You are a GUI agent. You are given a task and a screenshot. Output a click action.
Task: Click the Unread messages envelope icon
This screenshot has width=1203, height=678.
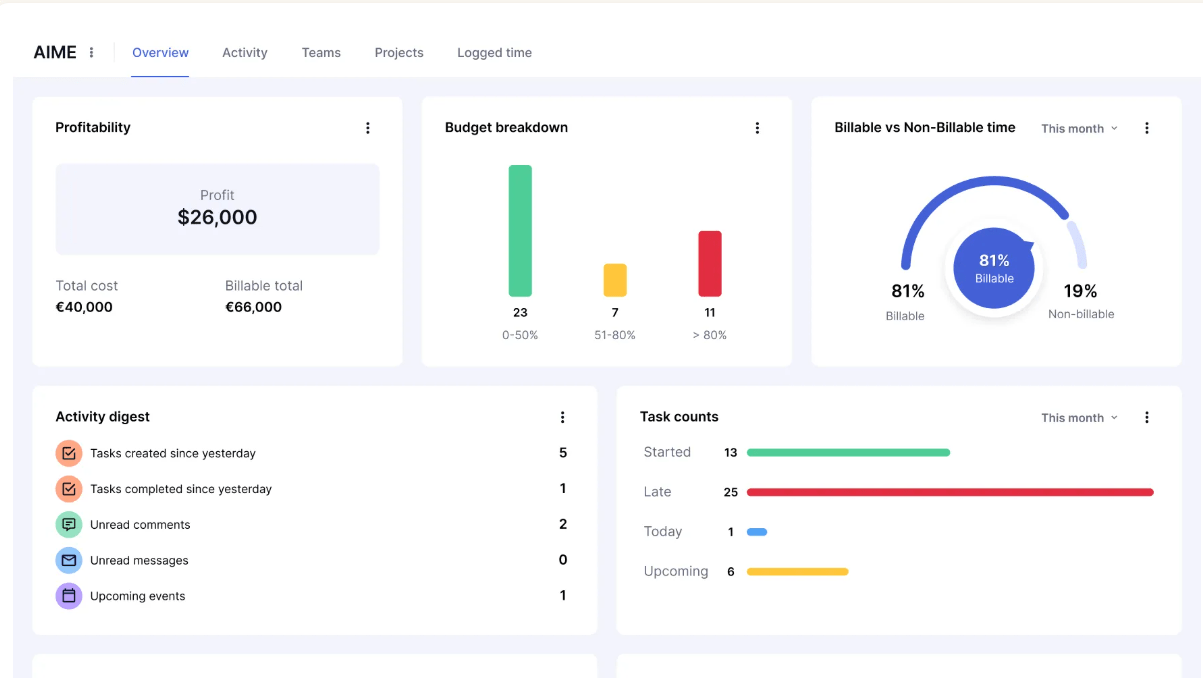pyautogui.click(x=69, y=561)
